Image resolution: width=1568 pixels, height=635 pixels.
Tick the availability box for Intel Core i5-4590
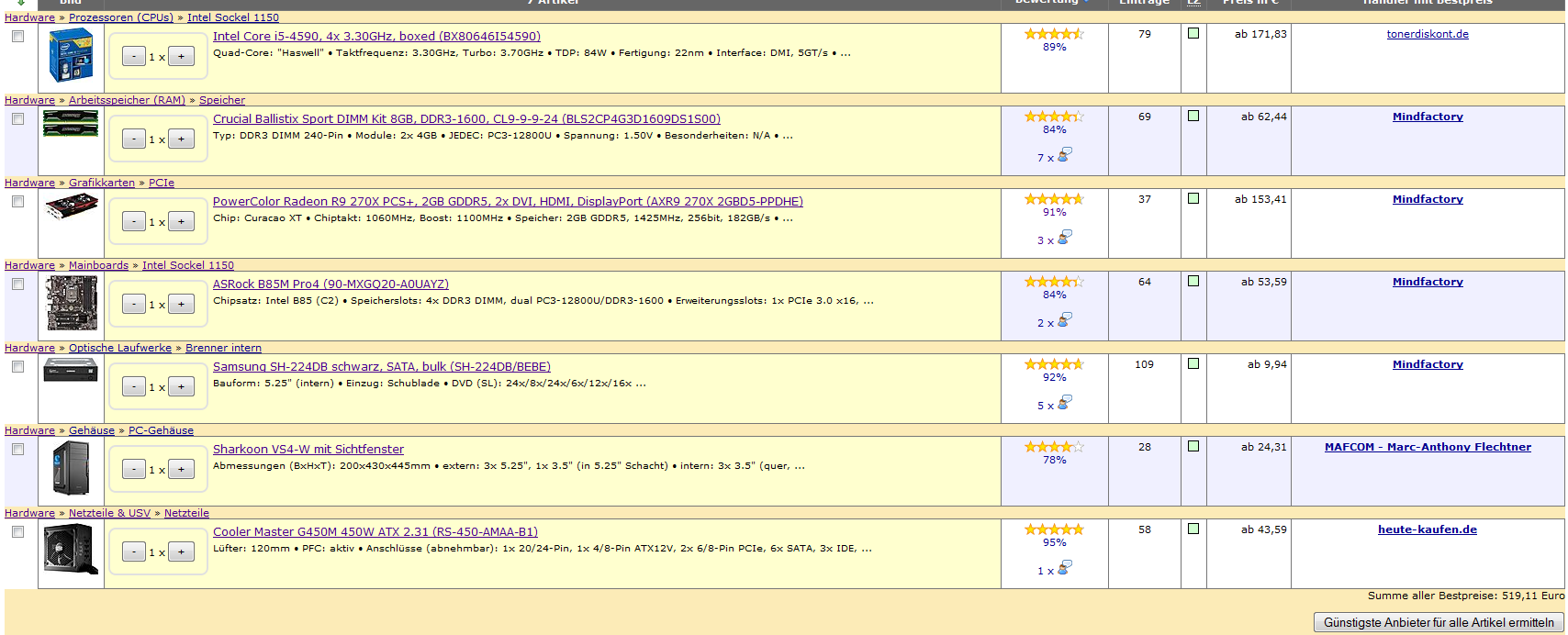[x=1193, y=33]
